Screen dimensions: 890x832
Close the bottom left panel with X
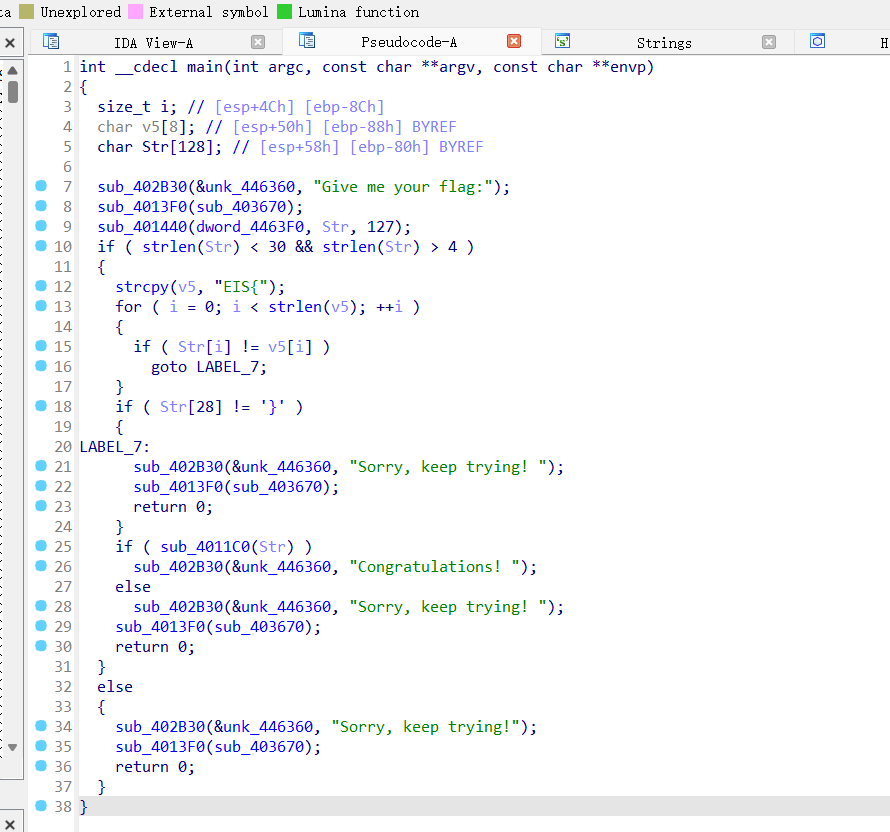10,825
